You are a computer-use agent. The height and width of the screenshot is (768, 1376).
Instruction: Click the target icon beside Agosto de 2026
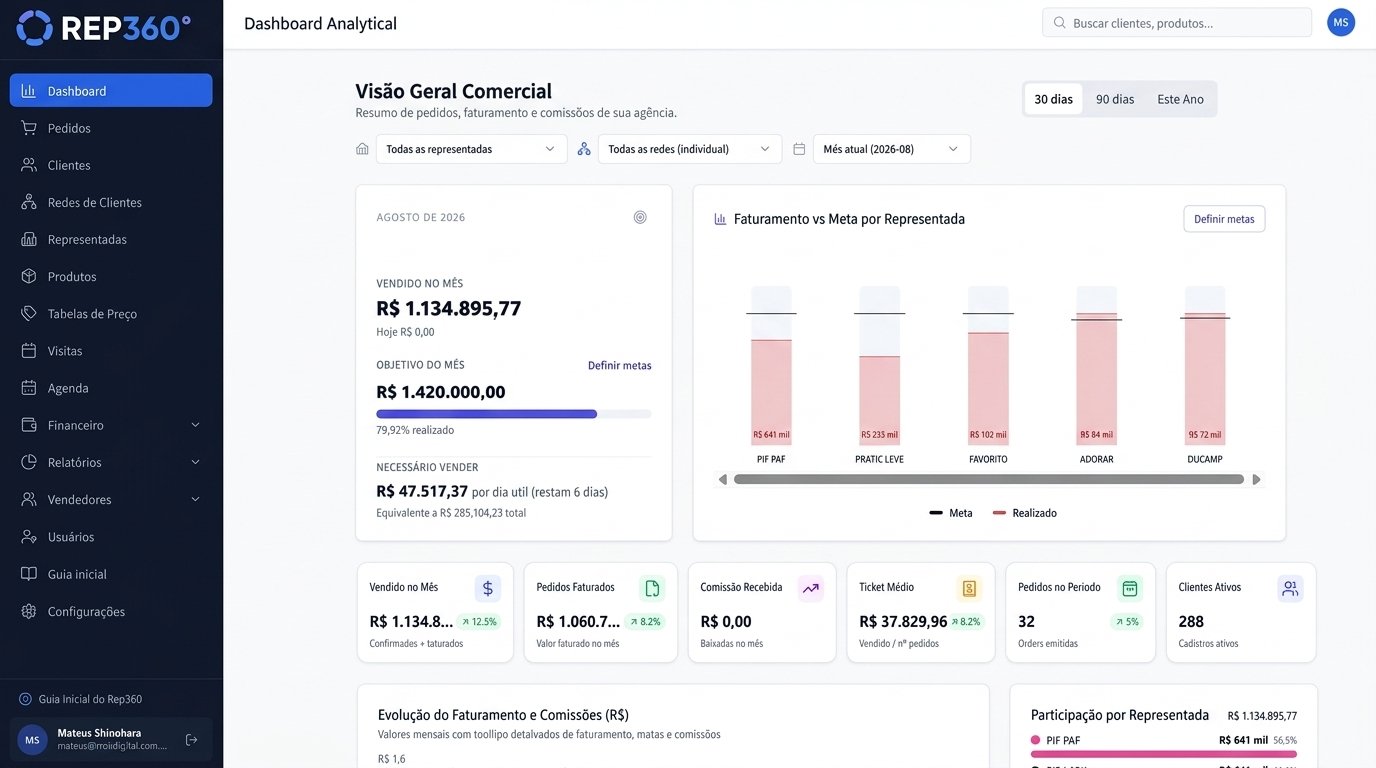click(x=640, y=217)
